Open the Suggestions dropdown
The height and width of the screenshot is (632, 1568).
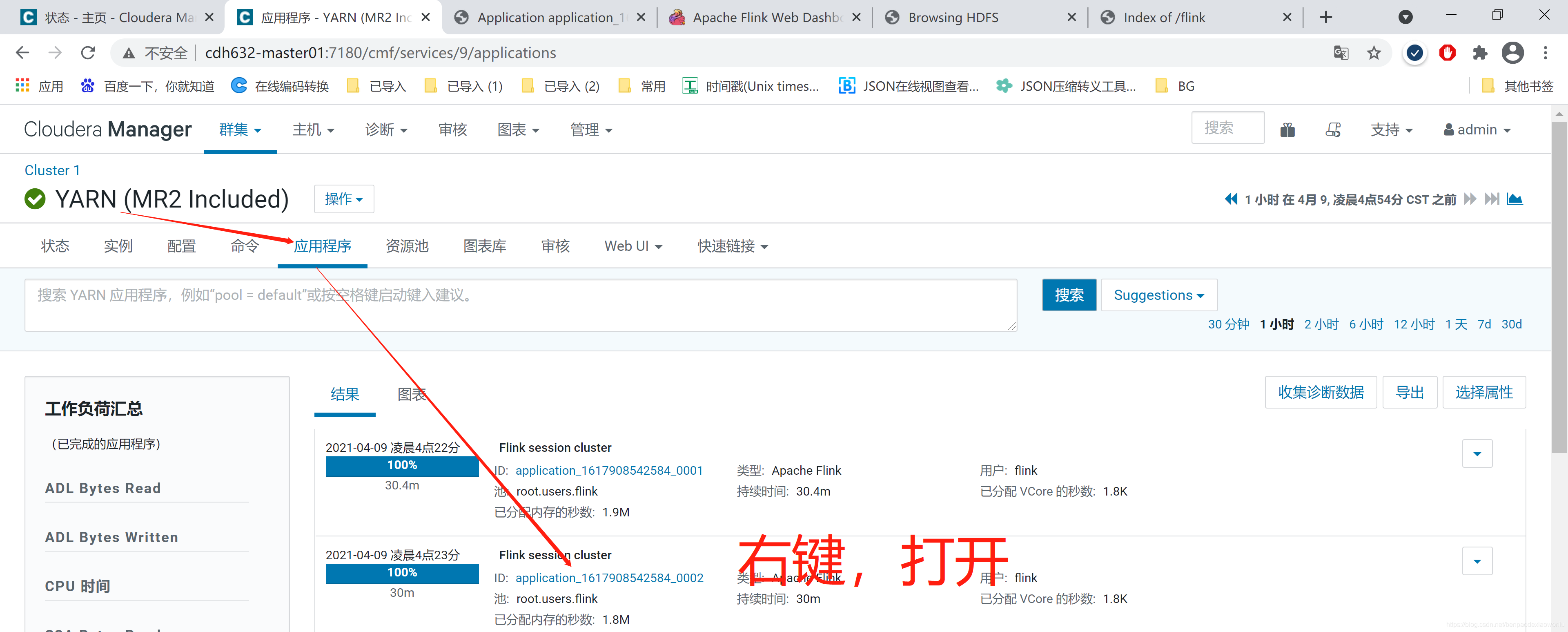[x=1159, y=295]
